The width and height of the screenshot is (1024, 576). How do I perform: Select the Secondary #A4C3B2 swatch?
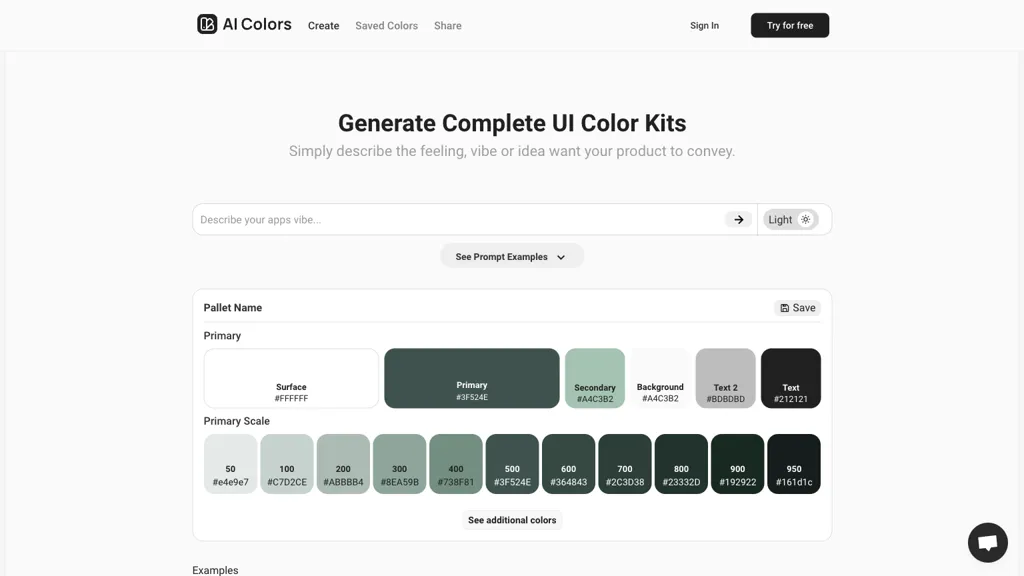(595, 378)
